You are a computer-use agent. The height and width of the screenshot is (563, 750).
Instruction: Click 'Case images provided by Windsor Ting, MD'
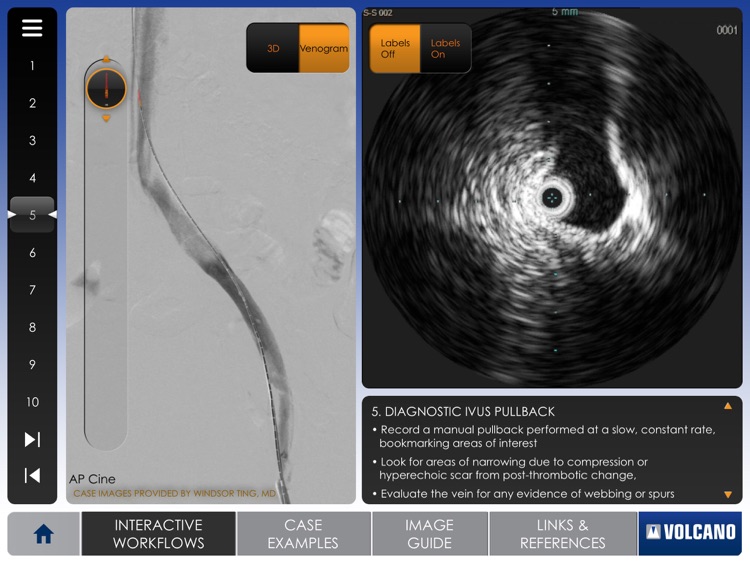click(x=175, y=493)
